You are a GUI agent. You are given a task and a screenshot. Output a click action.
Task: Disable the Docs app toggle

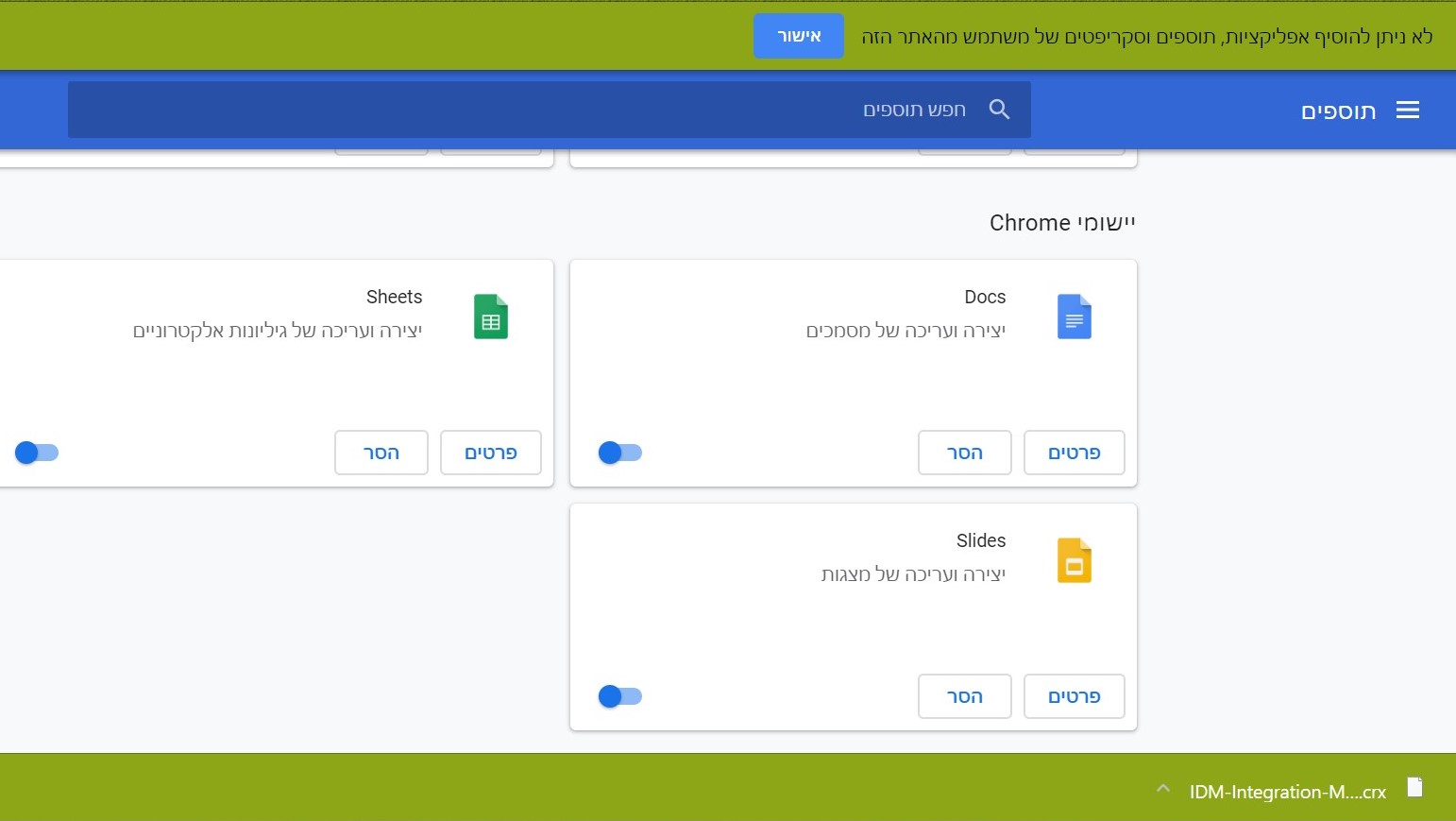coord(620,453)
